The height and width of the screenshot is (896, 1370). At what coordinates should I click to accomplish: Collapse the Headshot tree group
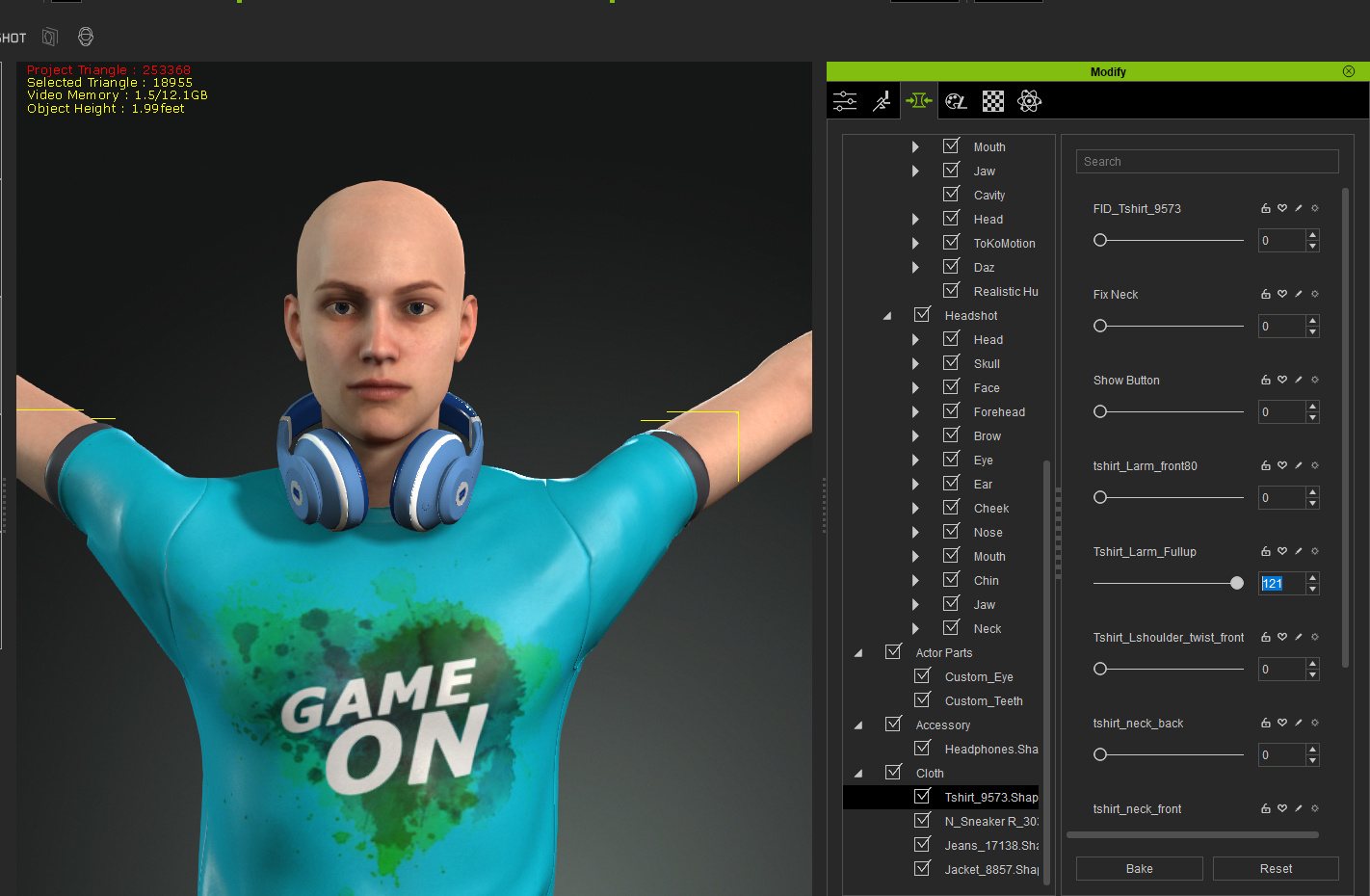[x=887, y=316]
